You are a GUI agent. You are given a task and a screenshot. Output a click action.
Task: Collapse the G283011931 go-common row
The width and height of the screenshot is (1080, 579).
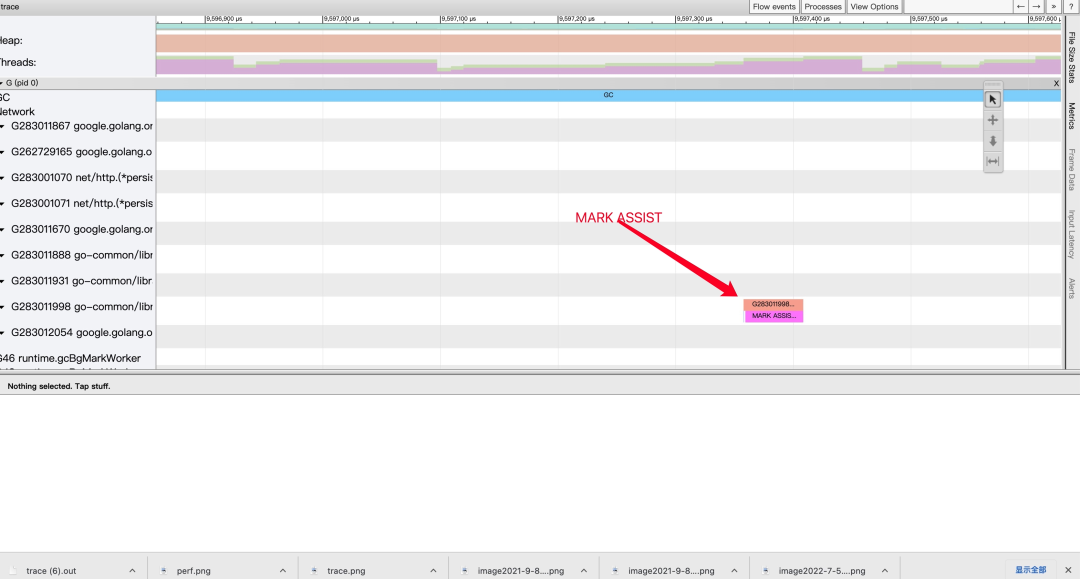(3, 282)
